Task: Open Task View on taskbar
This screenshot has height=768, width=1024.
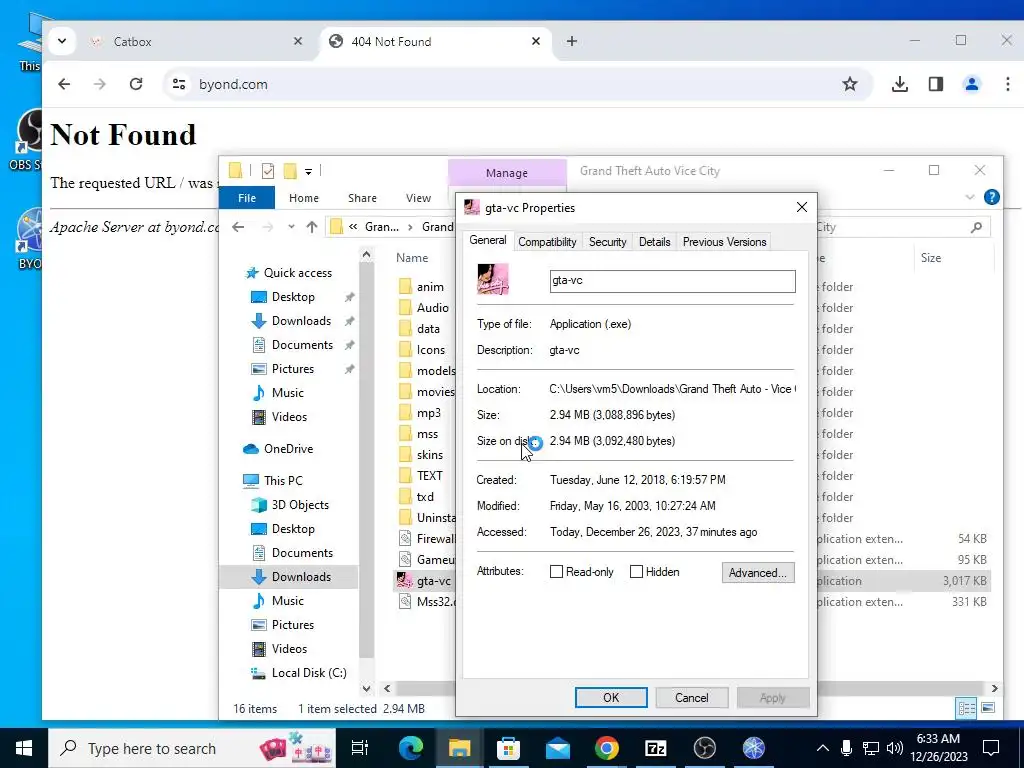Action: (360, 748)
